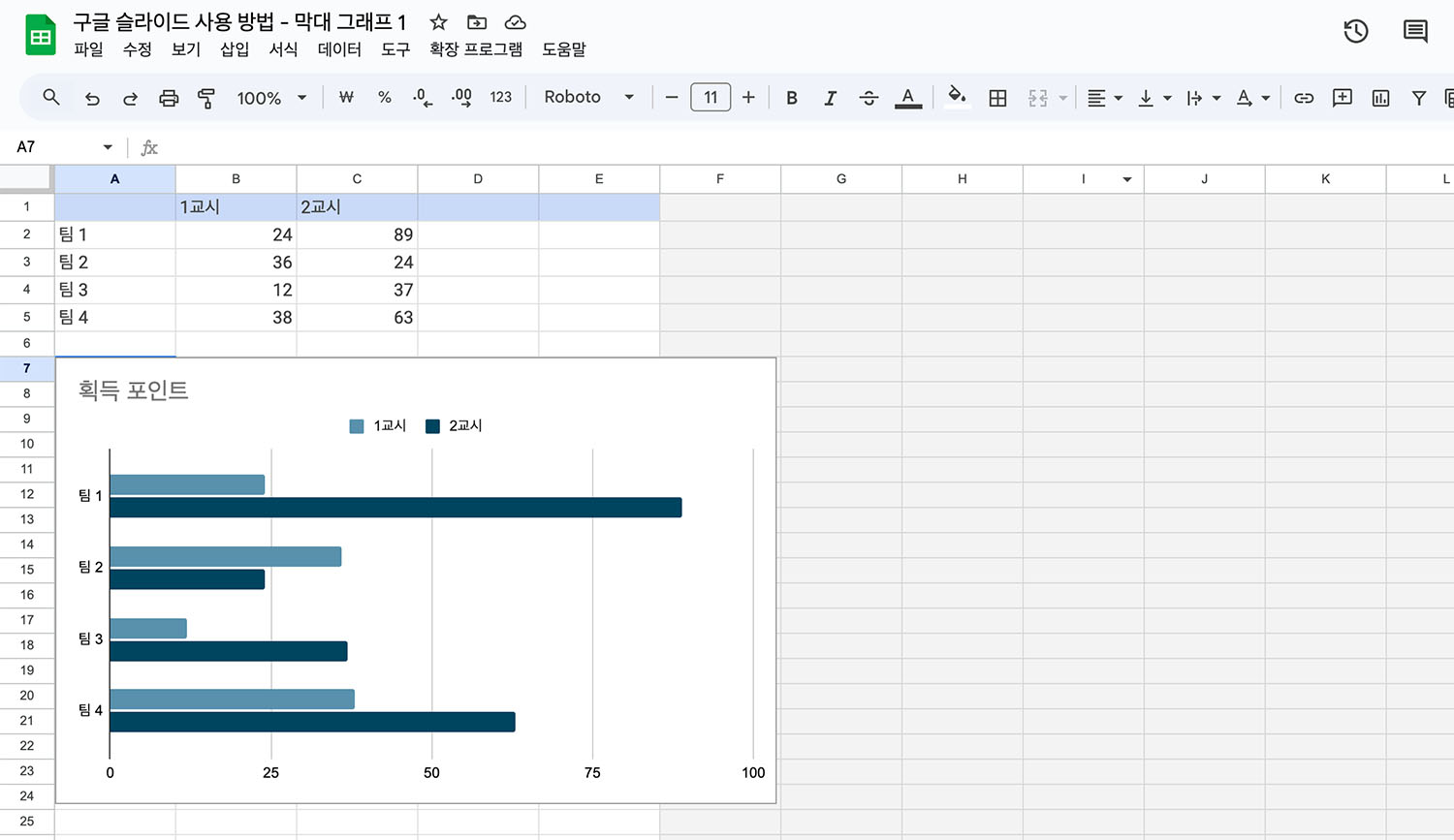The image size is (1454, 840).
Task: Open the 데이터 menu
Action: coord(339,49)
